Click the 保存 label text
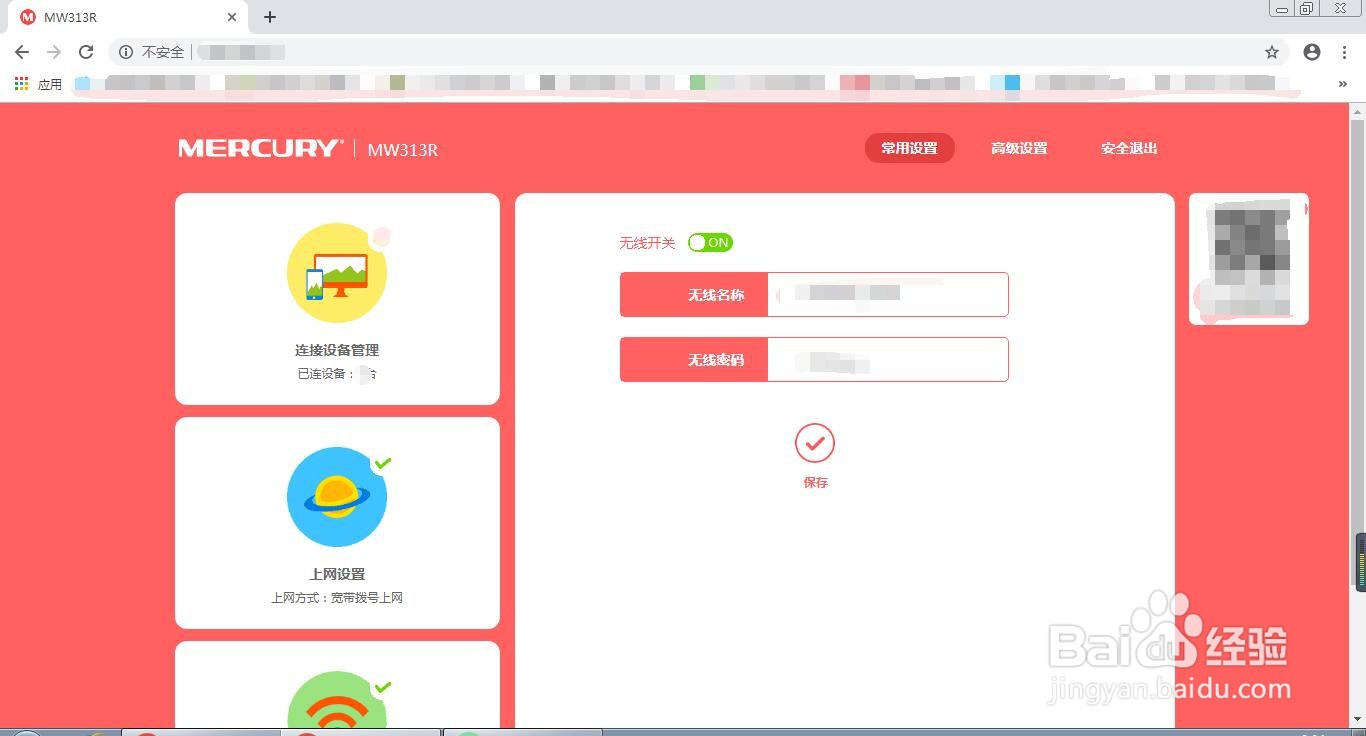1366x736 pixels. pos(815,482)
